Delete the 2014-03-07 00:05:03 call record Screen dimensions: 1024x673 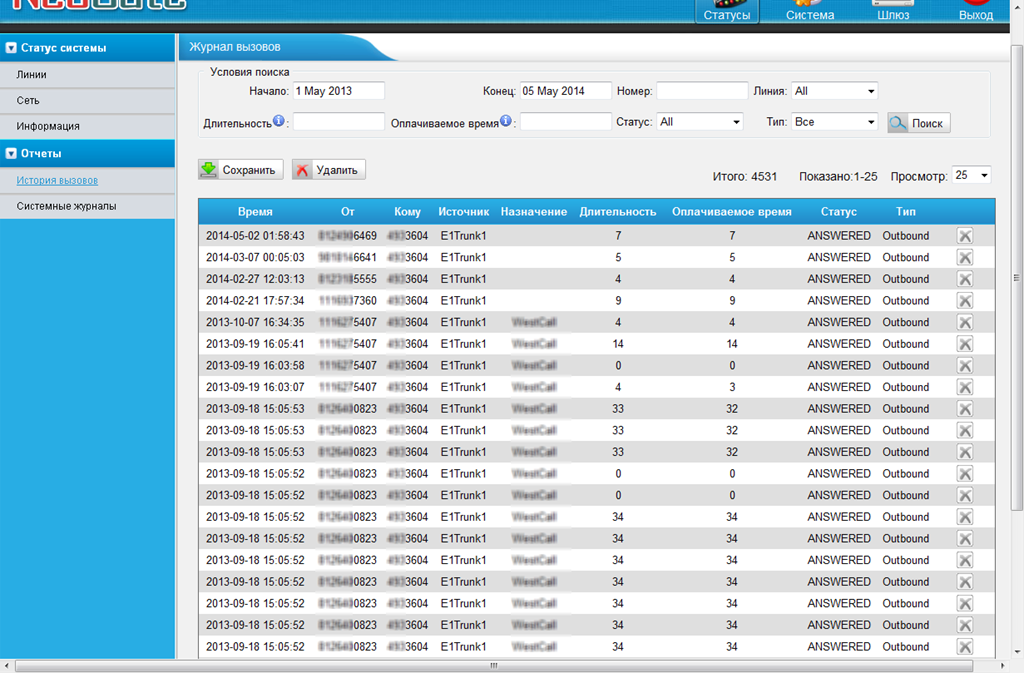coord(965,257)
